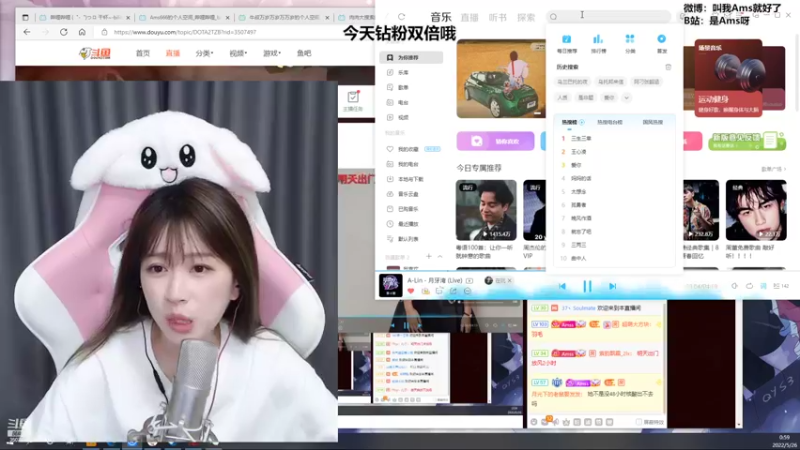Skip to the previous track
Image resolution: width=800 pixels, height=450 pixels.
(x=562, y=286)
